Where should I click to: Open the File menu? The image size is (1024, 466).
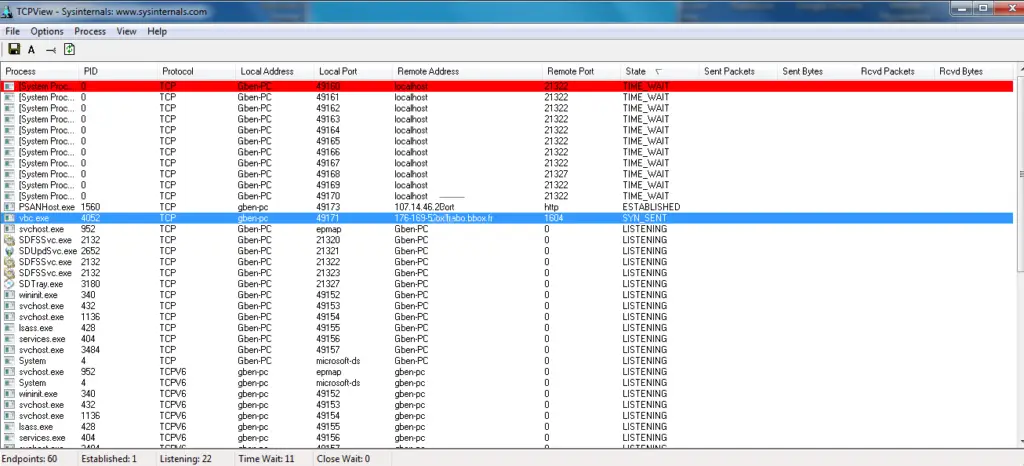(12, 31)
